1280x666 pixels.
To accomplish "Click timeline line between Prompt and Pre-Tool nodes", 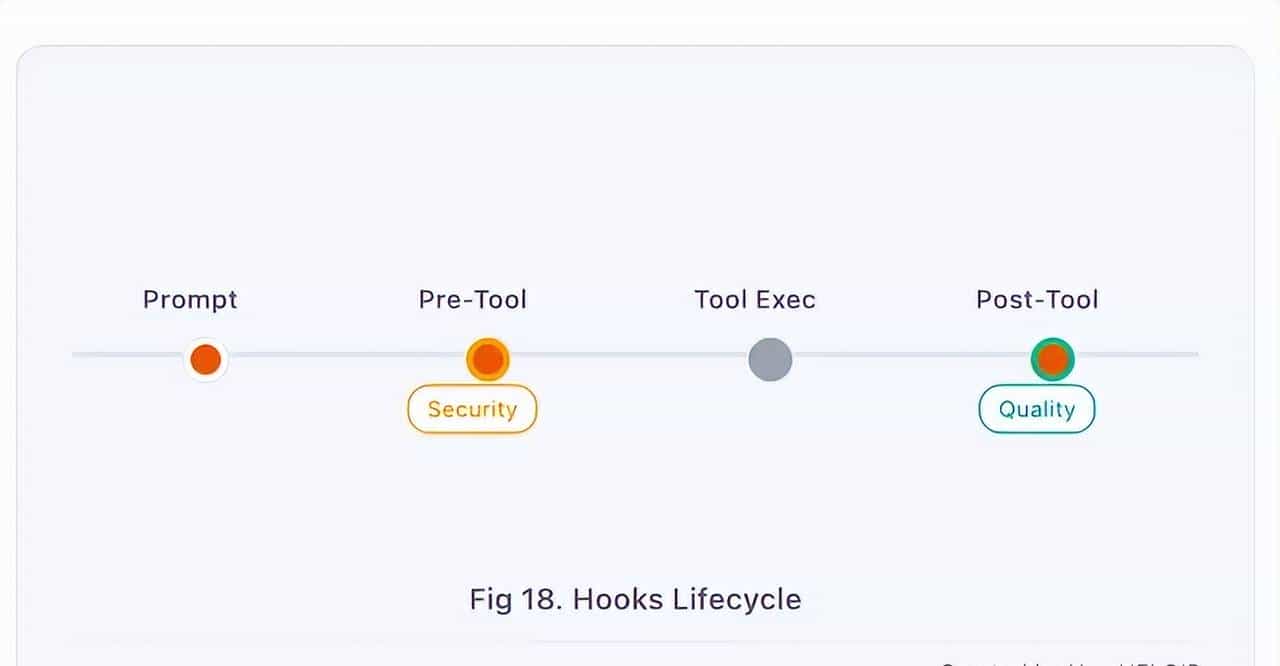I will 347,354.
